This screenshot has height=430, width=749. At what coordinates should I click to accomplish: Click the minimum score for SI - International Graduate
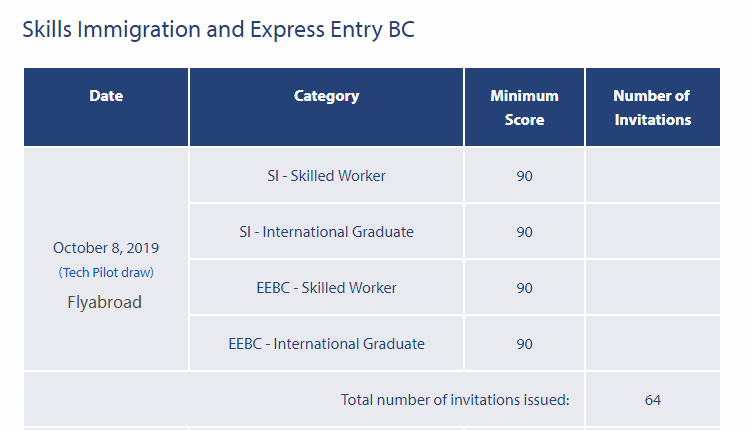tap(524, 232)
